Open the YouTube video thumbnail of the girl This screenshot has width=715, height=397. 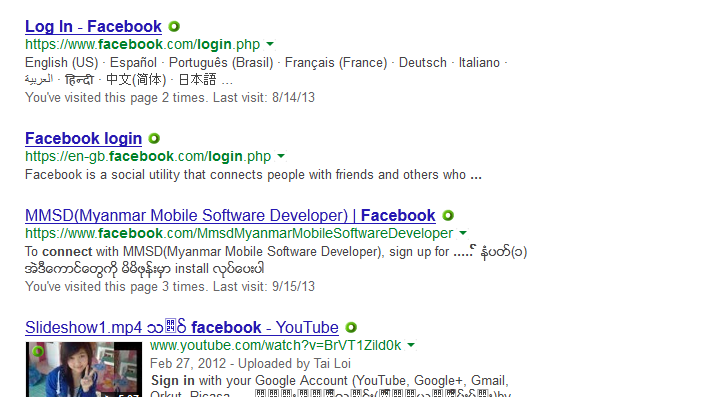pos(84,370)
